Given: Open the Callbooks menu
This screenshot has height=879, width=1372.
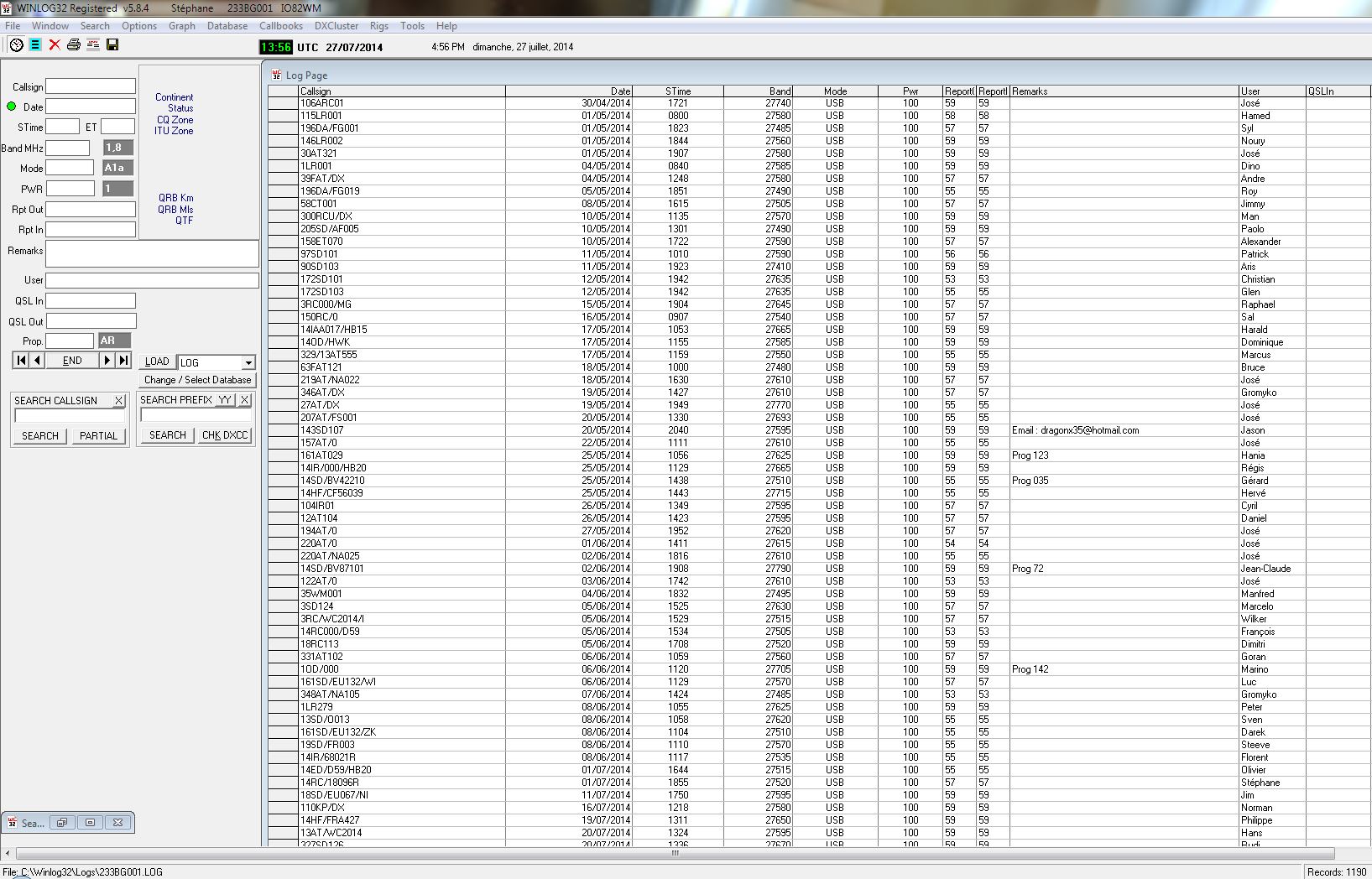Looking at the screenshot, I should [281, 26].
